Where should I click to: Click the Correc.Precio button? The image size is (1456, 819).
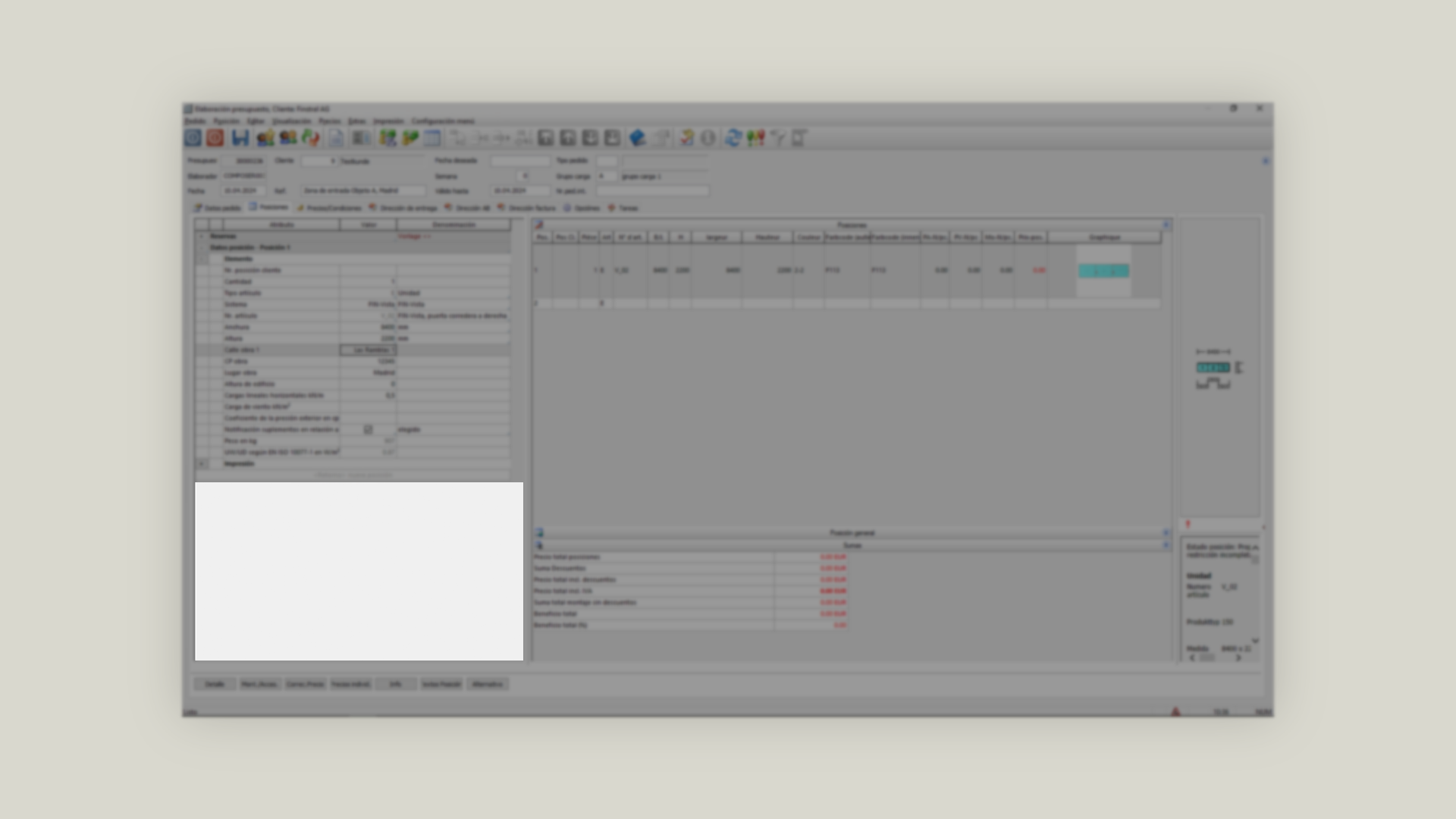305,684
